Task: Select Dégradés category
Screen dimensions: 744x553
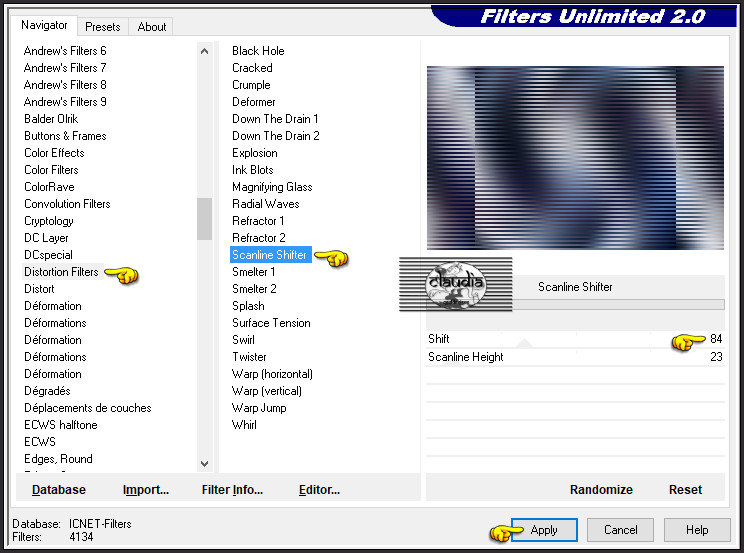Action: coord(47,391)
